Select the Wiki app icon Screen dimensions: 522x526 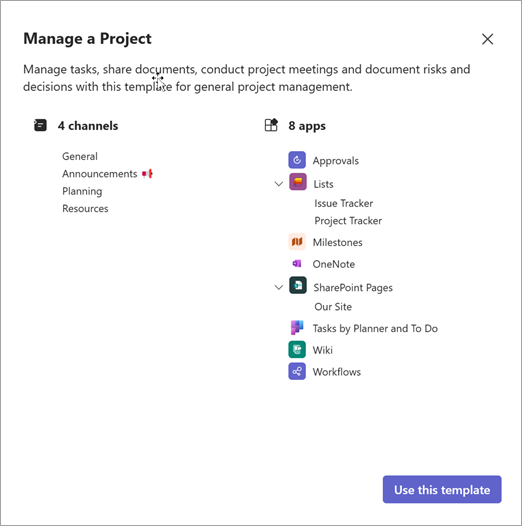(x=297, y=350)
